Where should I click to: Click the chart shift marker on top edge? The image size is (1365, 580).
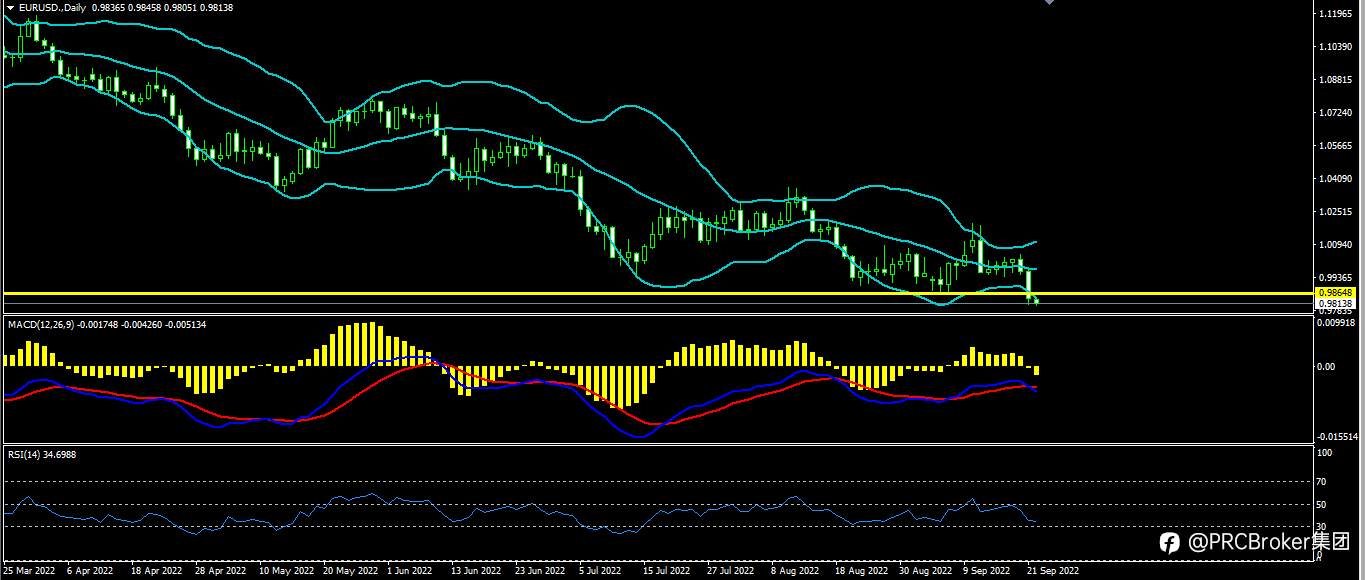1049,2
